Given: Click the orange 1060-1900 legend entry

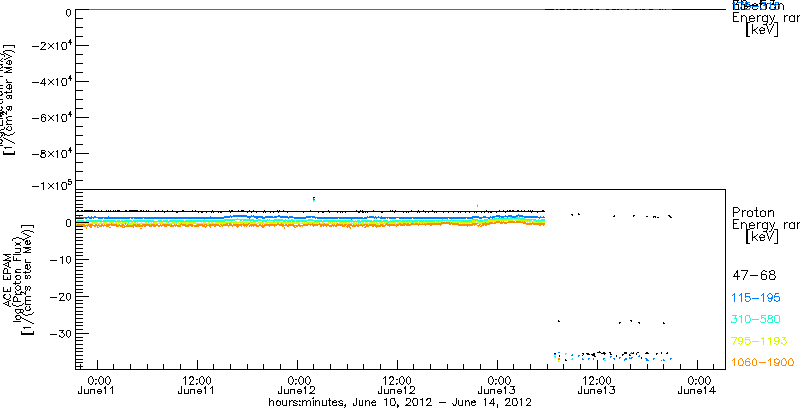Looking at the screenshot, I should [763, 363].
